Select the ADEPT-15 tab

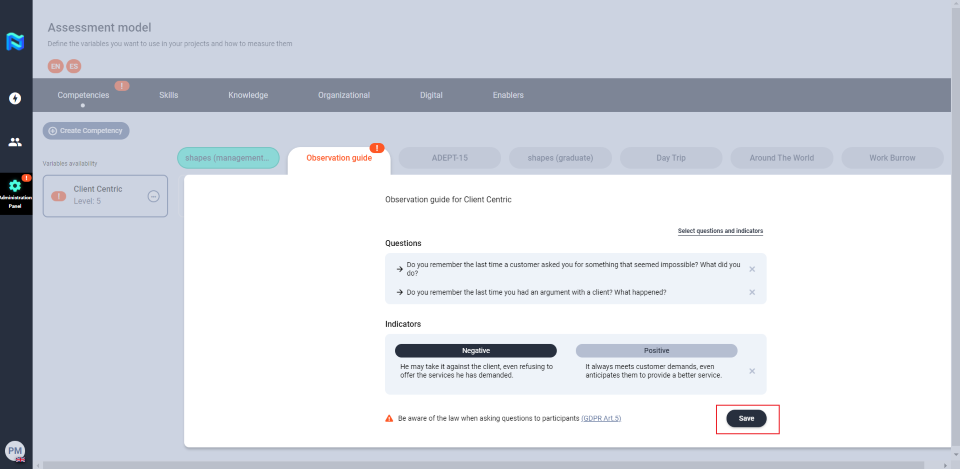[449, 158]
